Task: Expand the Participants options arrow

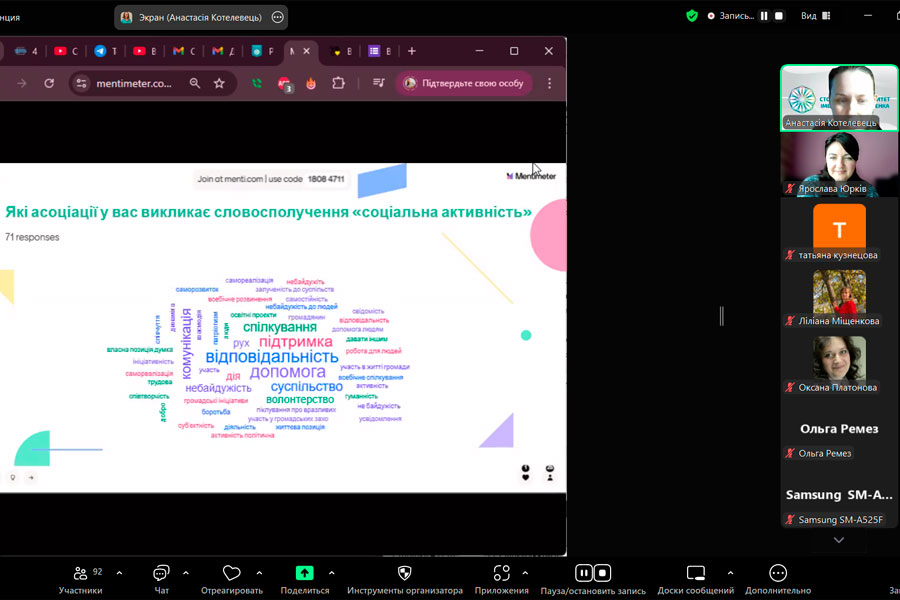Action: coord(119,573)
